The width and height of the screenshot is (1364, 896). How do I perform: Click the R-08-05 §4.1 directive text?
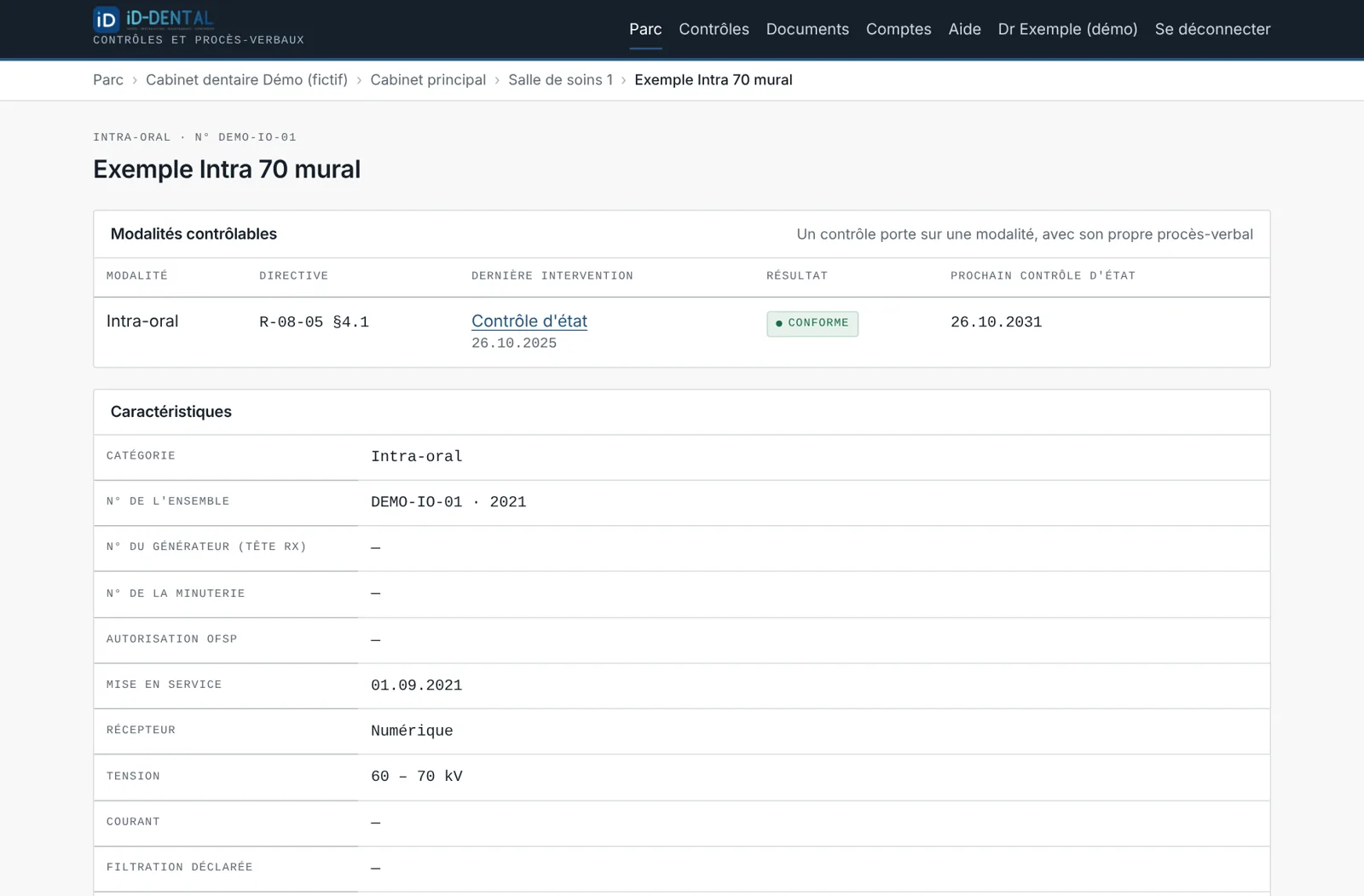pyautogui.click(x=314, y=322)
